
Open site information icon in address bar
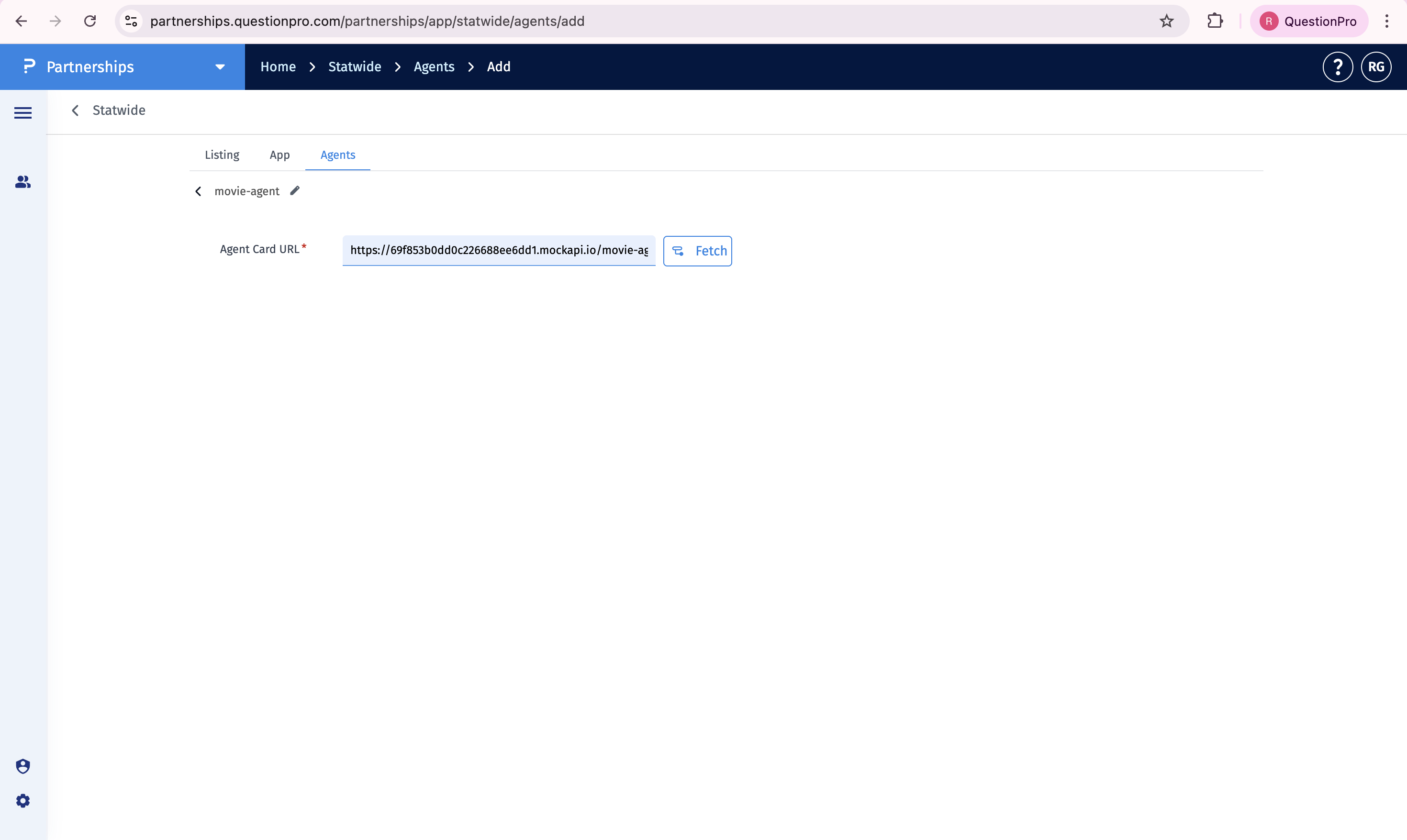coord(131,21)
